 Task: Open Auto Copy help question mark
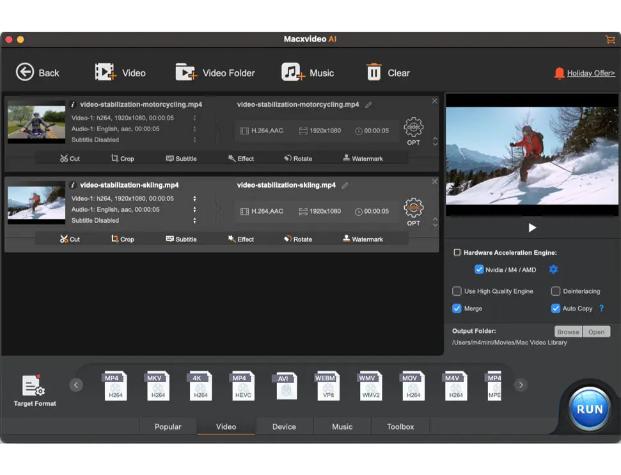[602, 308]
